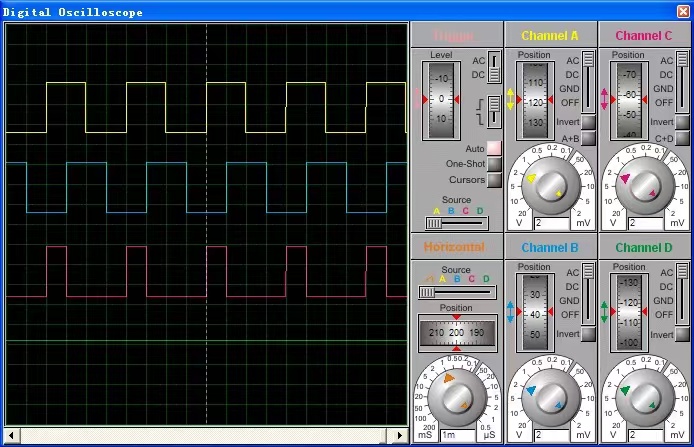Click the GND label in Channel A
Viewport: 694px width, 447px height.
(569, 89)
